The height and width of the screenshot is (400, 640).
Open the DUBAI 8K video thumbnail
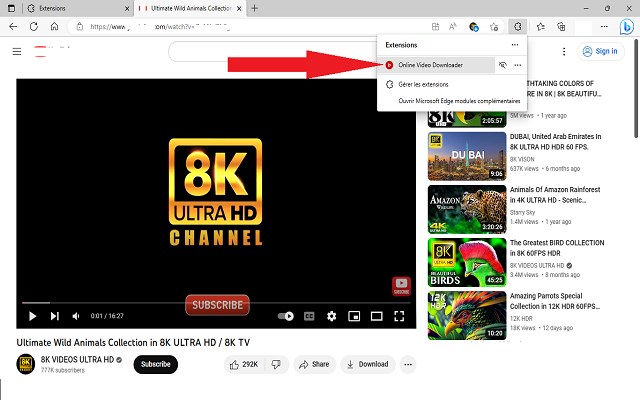[467, 156]
